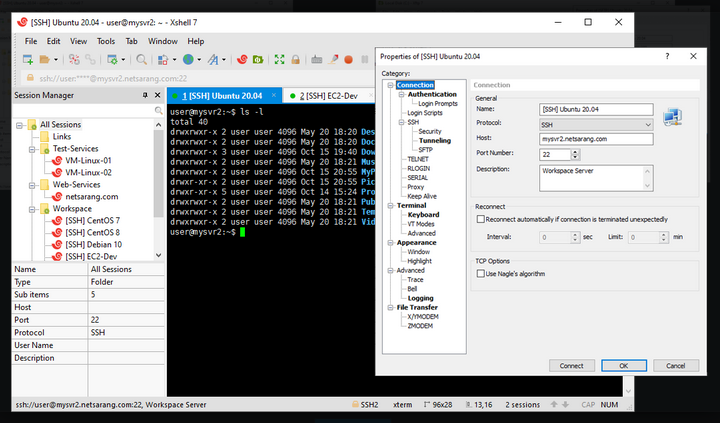This screenshot has width=720, height=423.
Task: Click into the Host input field
Action: click(x=596, y=139)
